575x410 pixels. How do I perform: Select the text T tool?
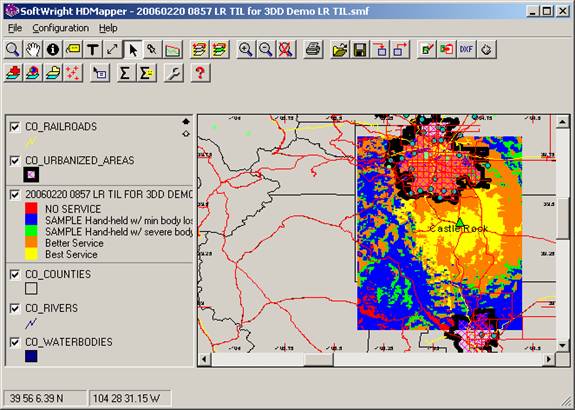click(92, 50)
